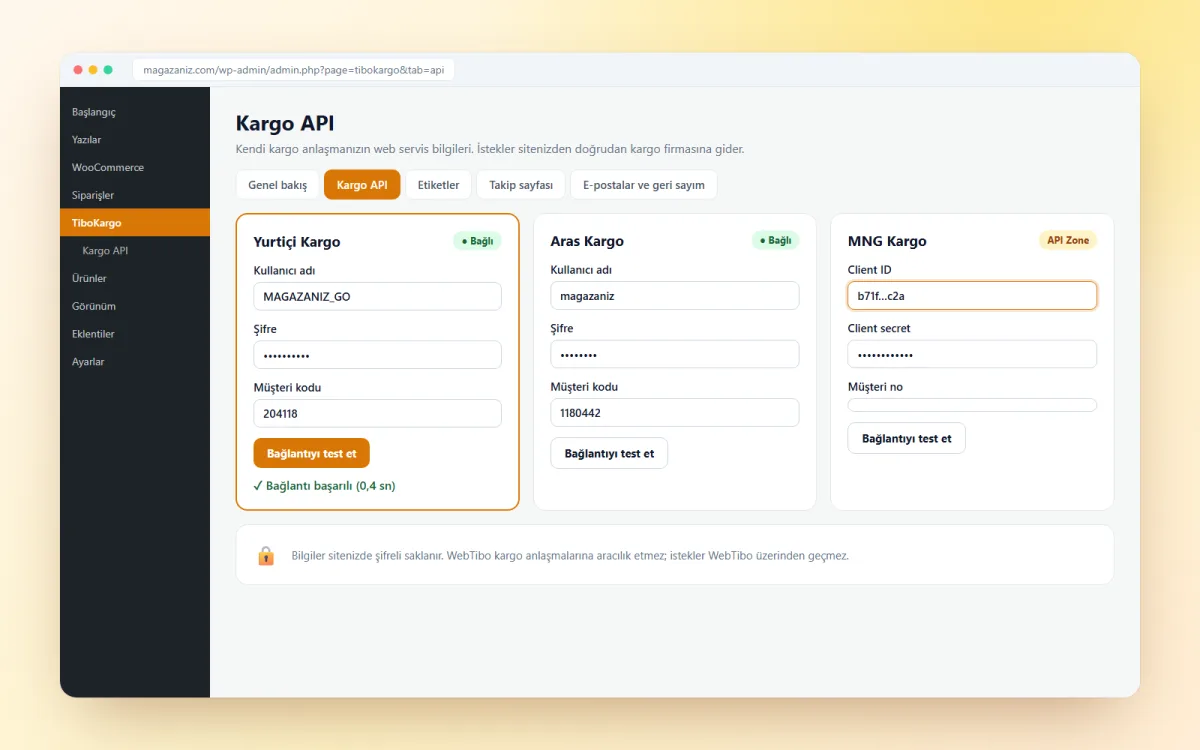Open Siparişler in the sidebar
The width and height of the screenshot is (1200, 750).
(x=135, y=195)
